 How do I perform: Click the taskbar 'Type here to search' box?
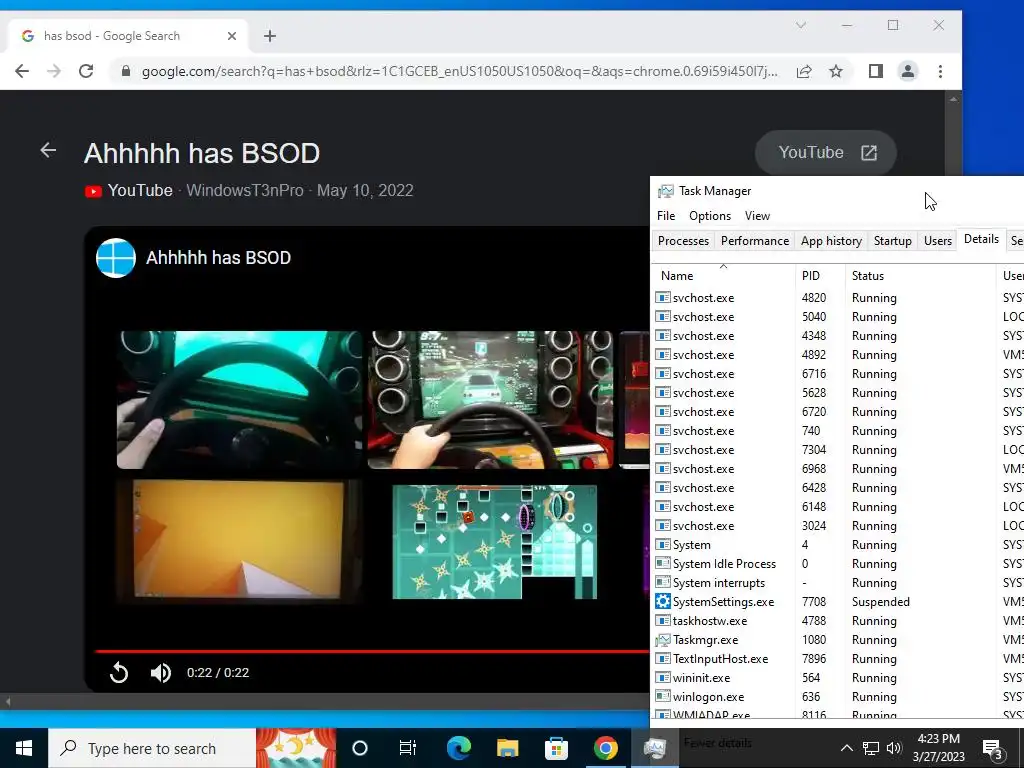coord(152,748)
